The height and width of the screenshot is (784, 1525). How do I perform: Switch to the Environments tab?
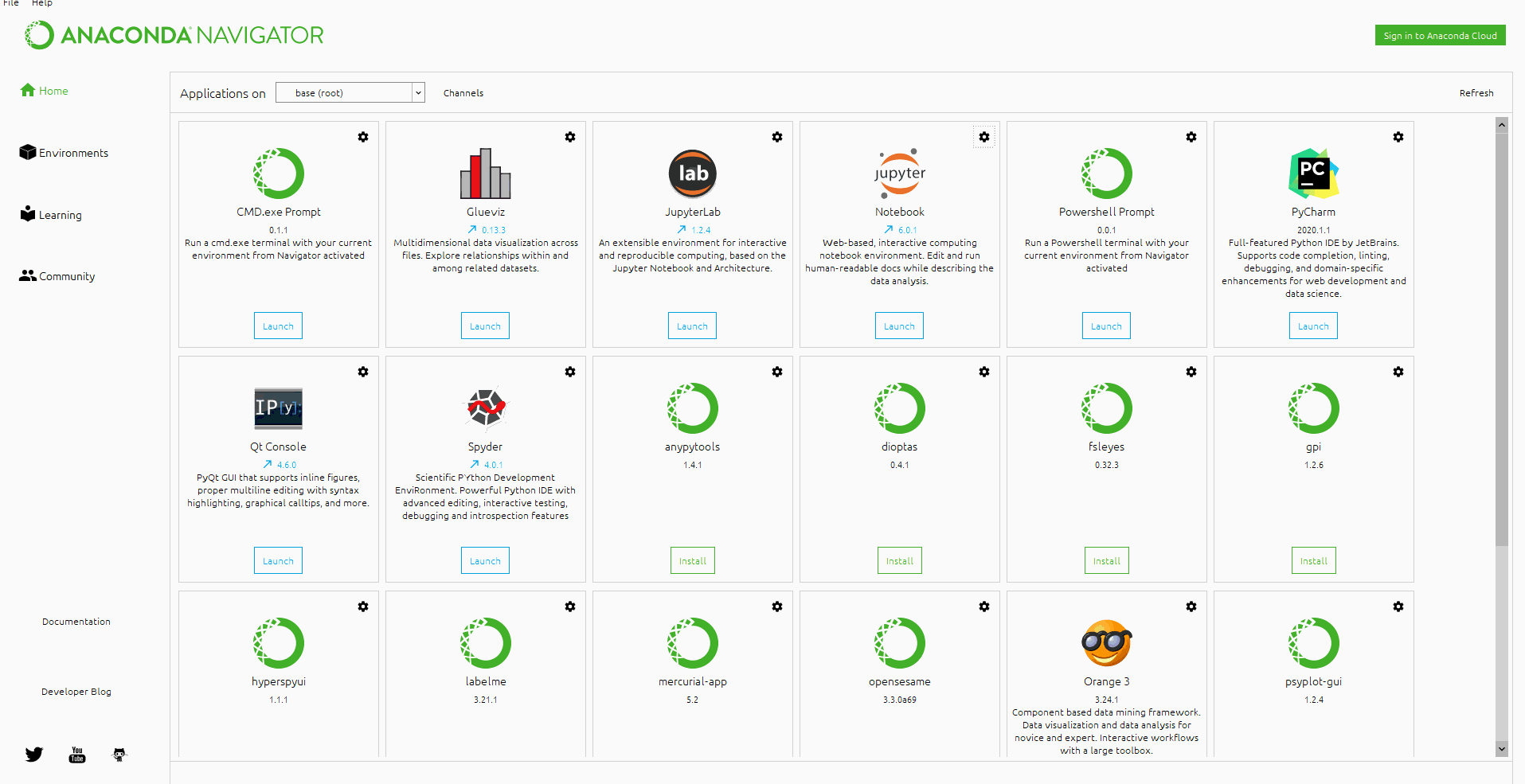pos(64,152)
